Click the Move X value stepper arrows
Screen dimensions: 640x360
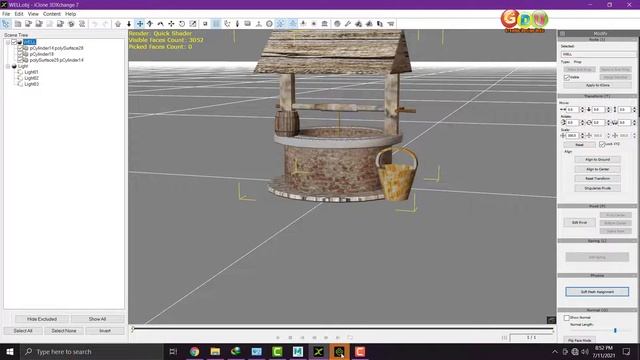click(582, 109)
